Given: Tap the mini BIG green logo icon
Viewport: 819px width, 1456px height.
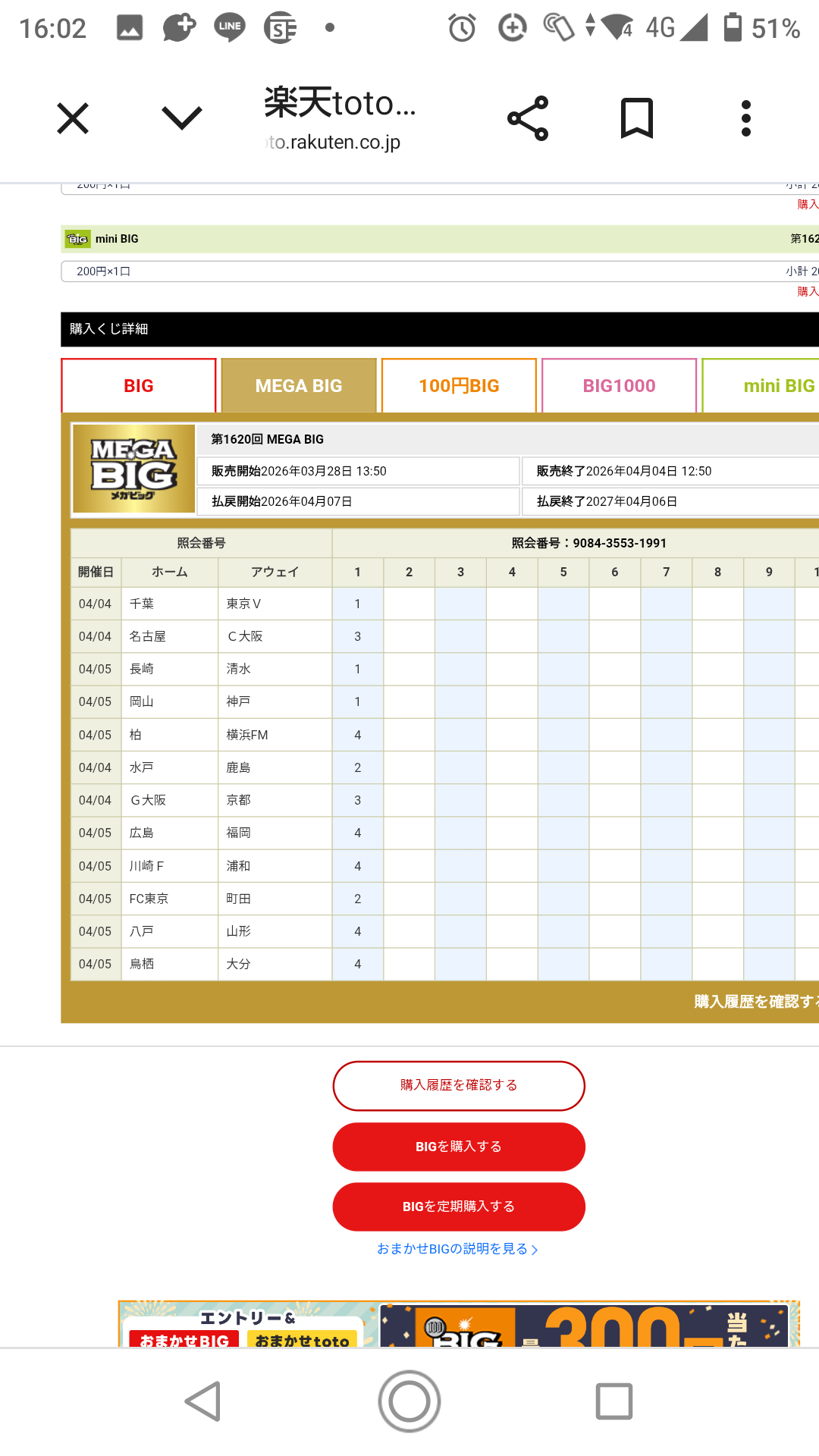Looking at the screenshot, I should 77,239.
